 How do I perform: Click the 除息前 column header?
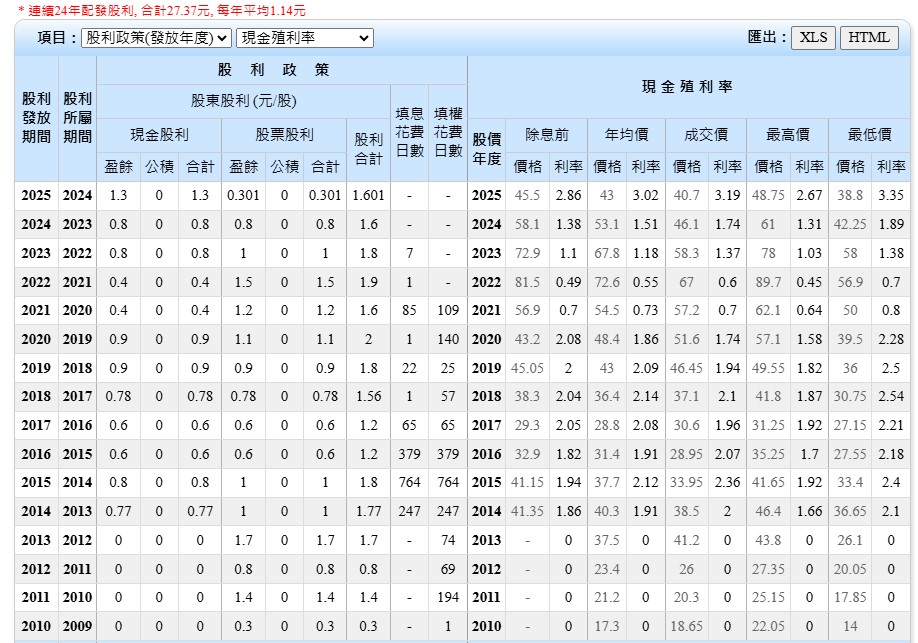pos(547,134)
